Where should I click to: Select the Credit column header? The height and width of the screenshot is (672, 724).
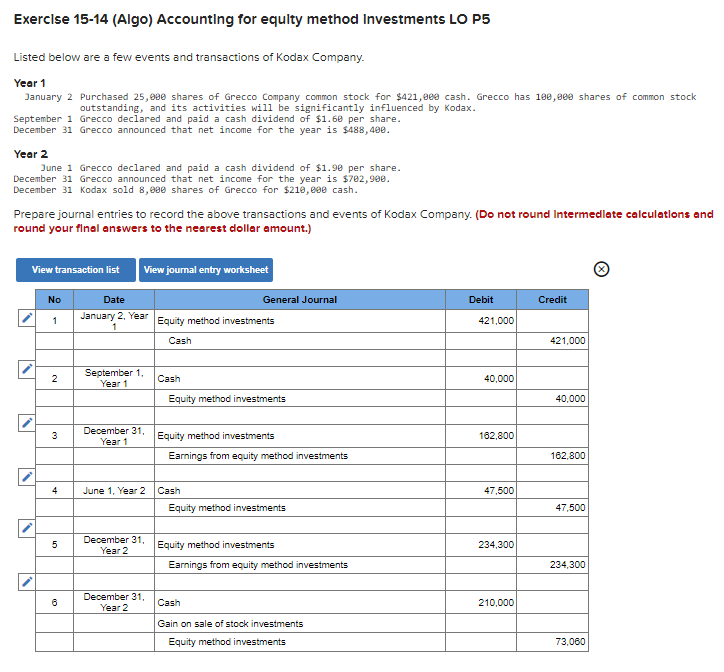click(552, 300)
